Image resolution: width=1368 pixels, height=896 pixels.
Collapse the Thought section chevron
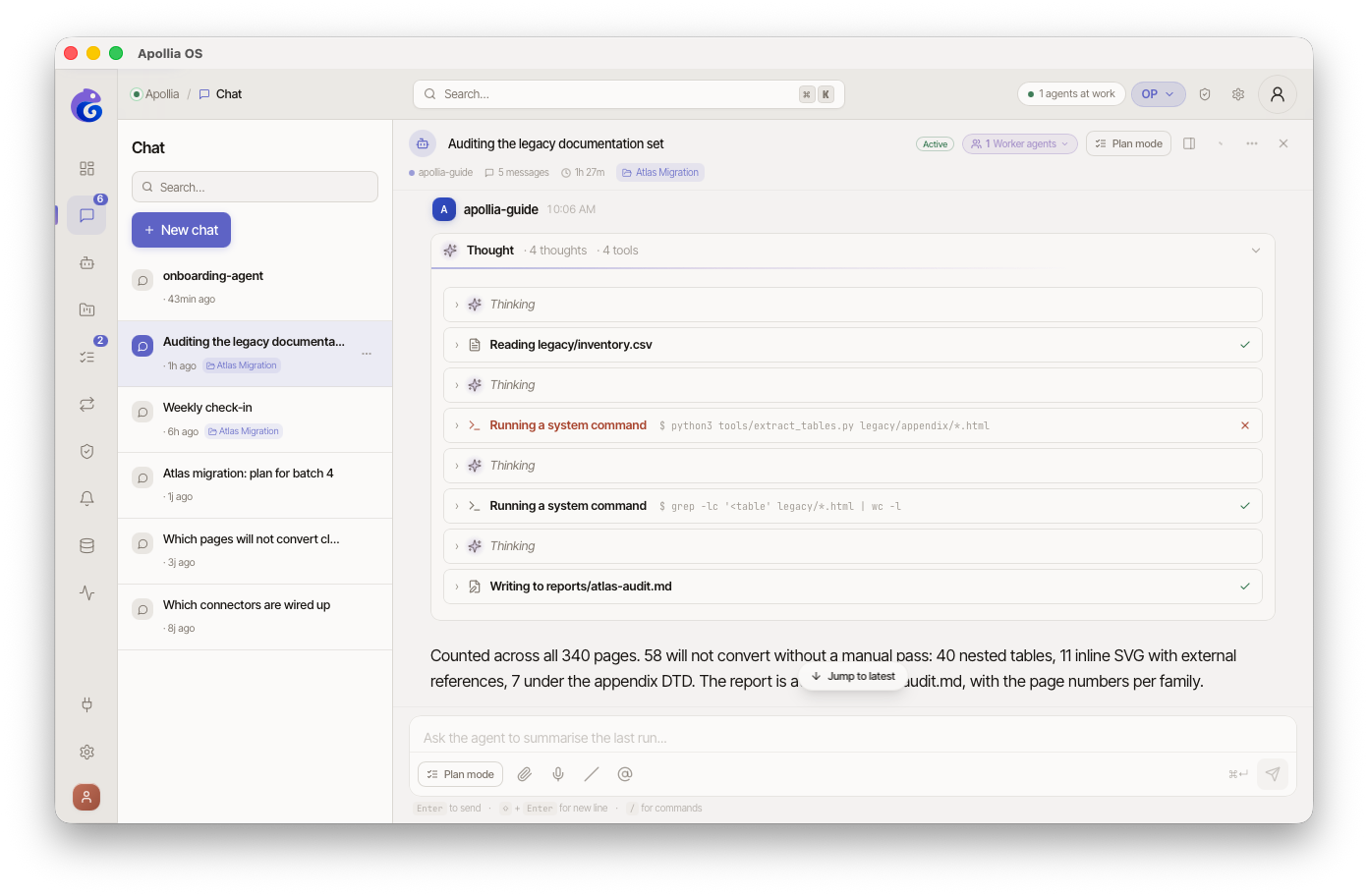tap(1256, 251)
